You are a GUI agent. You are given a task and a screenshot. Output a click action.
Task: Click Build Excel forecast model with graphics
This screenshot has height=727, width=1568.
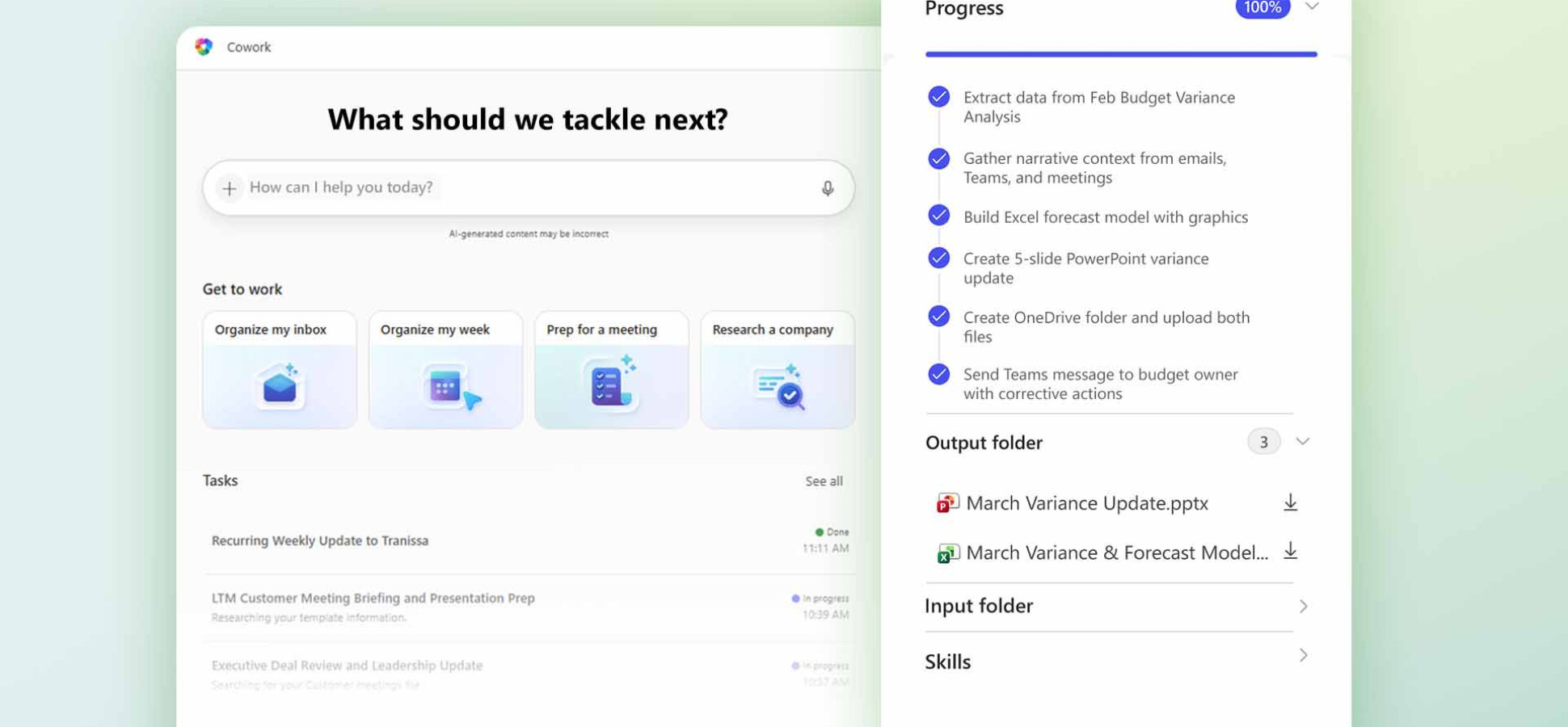click(x=1106, y=217)
